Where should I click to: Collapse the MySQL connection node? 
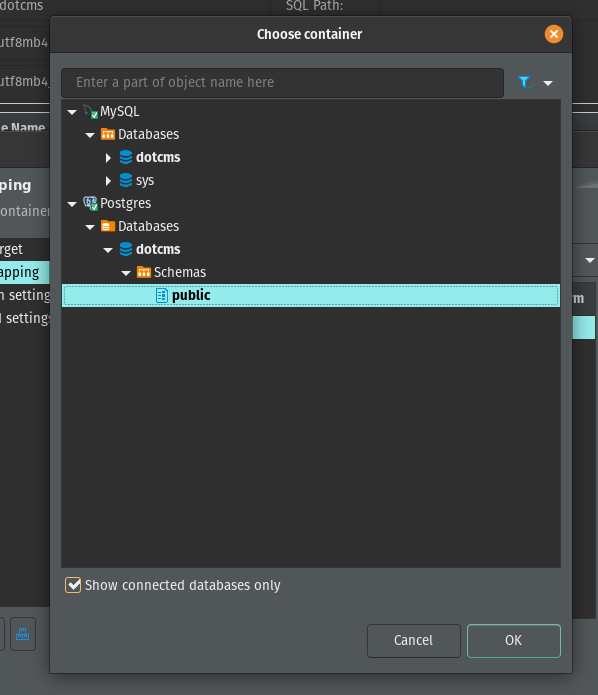click(x=72, y=112)
